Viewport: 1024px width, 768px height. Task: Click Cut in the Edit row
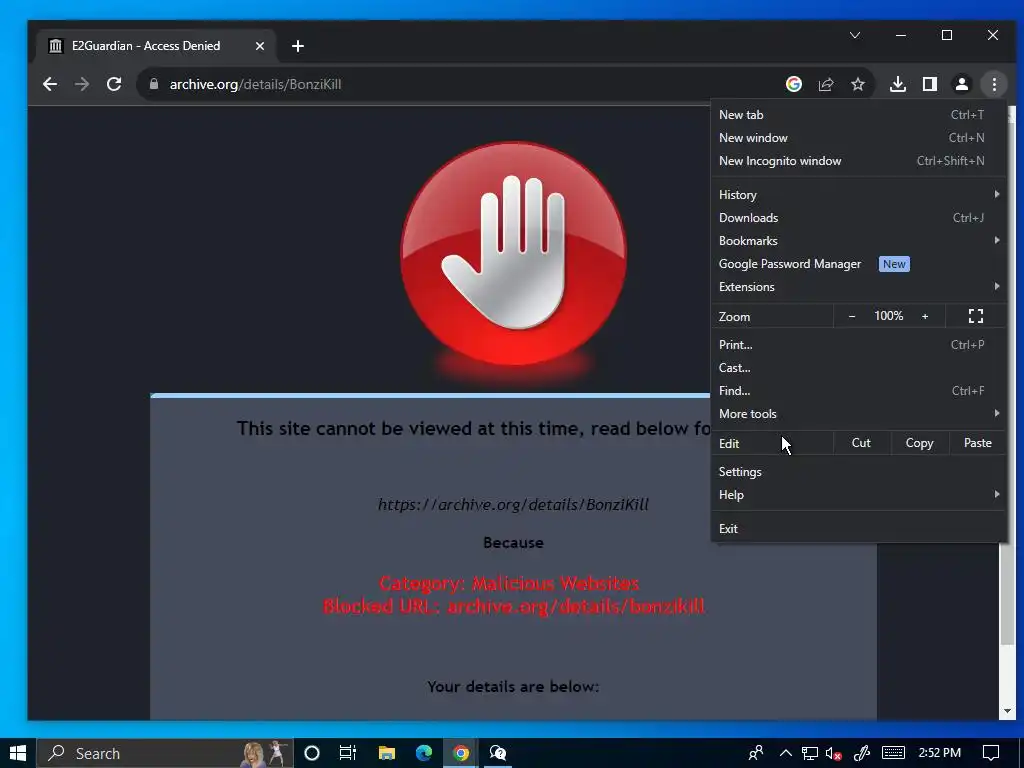point(861,443)
